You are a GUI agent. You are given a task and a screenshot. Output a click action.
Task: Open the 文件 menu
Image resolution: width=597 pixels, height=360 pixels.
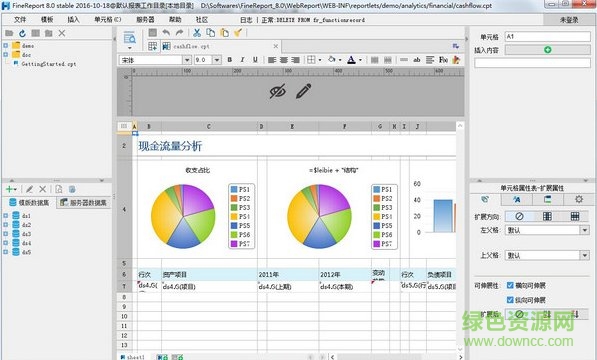tap(20, 20)
